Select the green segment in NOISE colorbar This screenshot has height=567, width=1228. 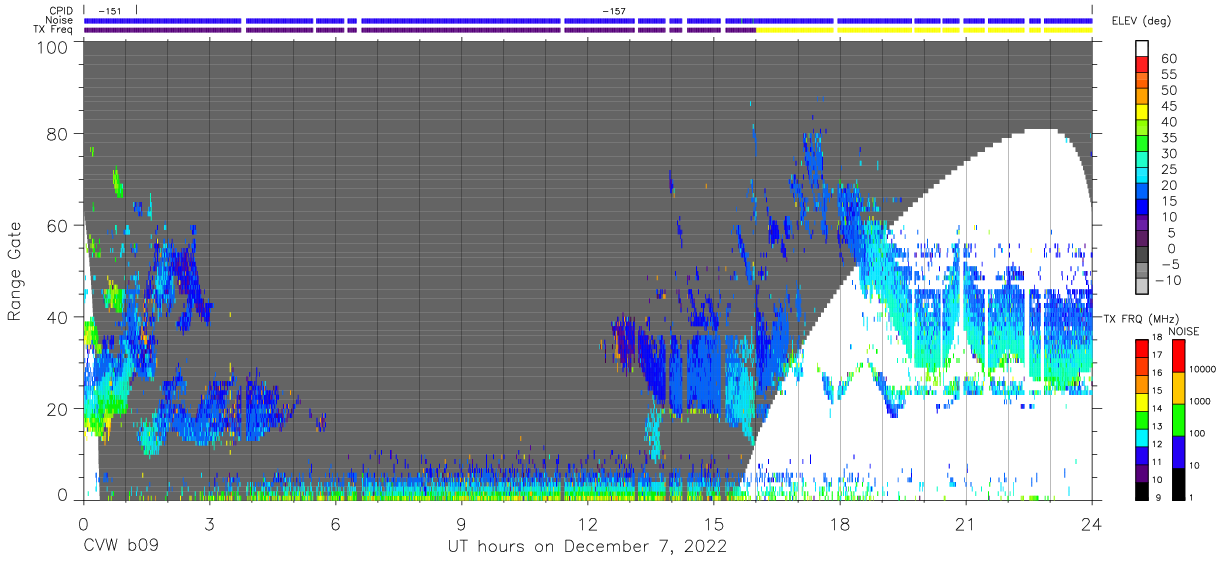[1177, 419]
